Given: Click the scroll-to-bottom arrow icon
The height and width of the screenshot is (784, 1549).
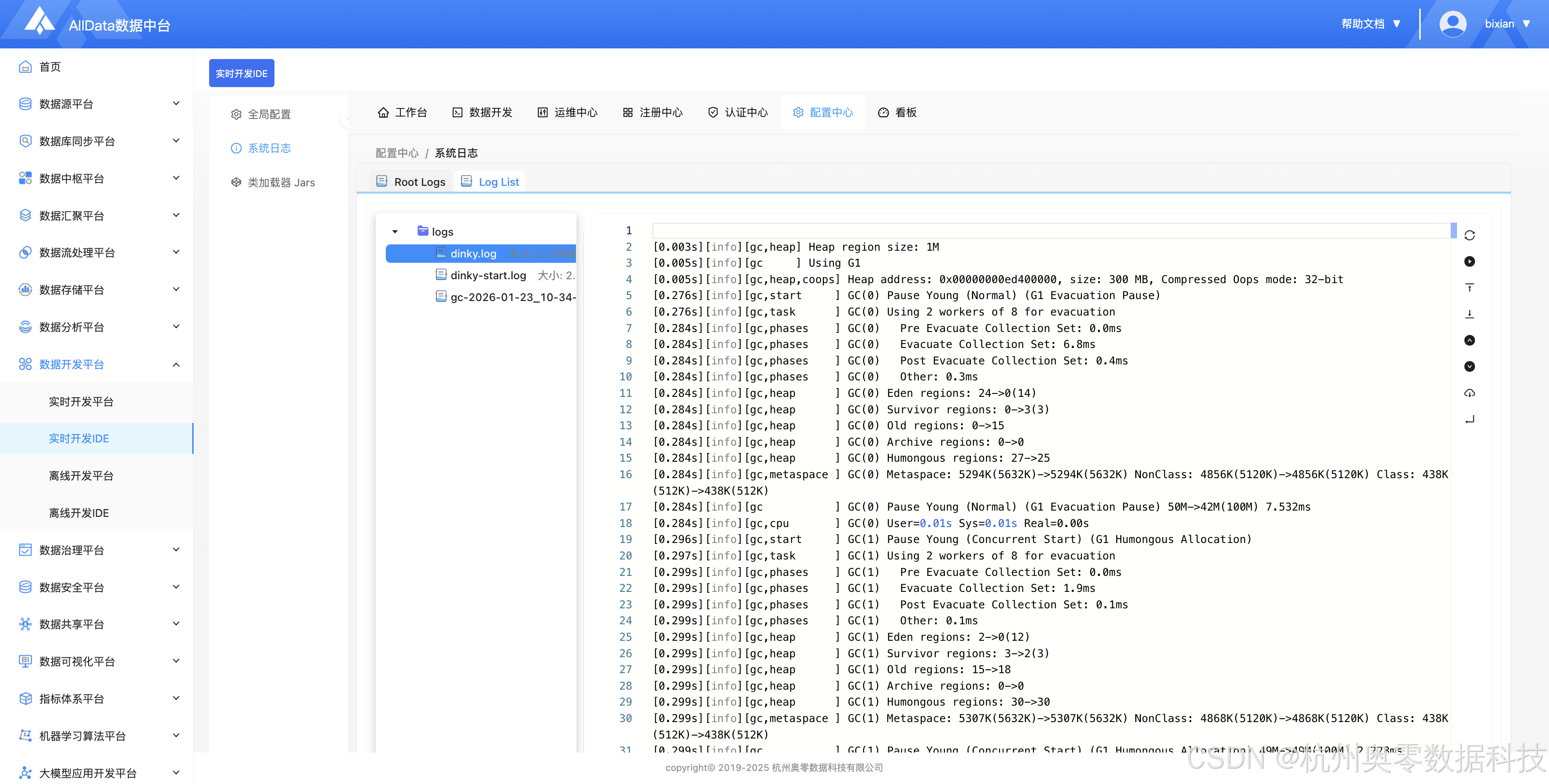Looking at the screenshot, I should point(1469,314).
